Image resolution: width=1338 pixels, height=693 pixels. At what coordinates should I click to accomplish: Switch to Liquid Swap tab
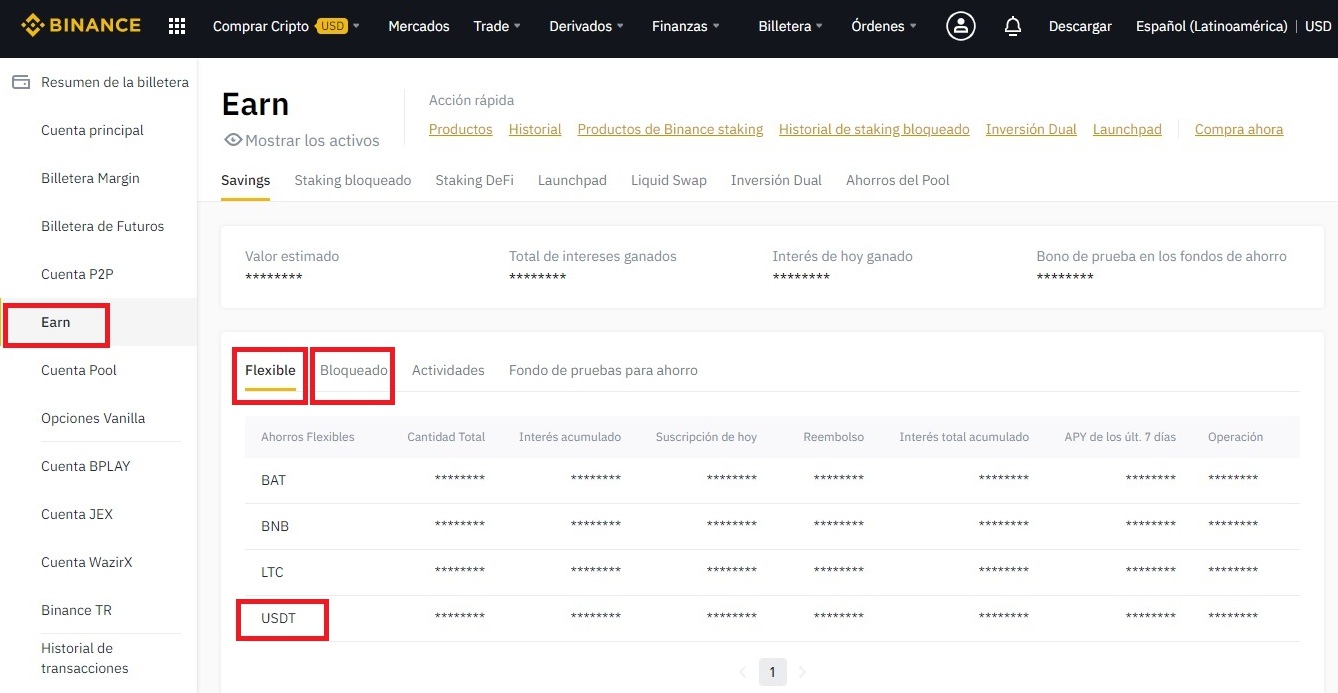[x=669, y=180]
